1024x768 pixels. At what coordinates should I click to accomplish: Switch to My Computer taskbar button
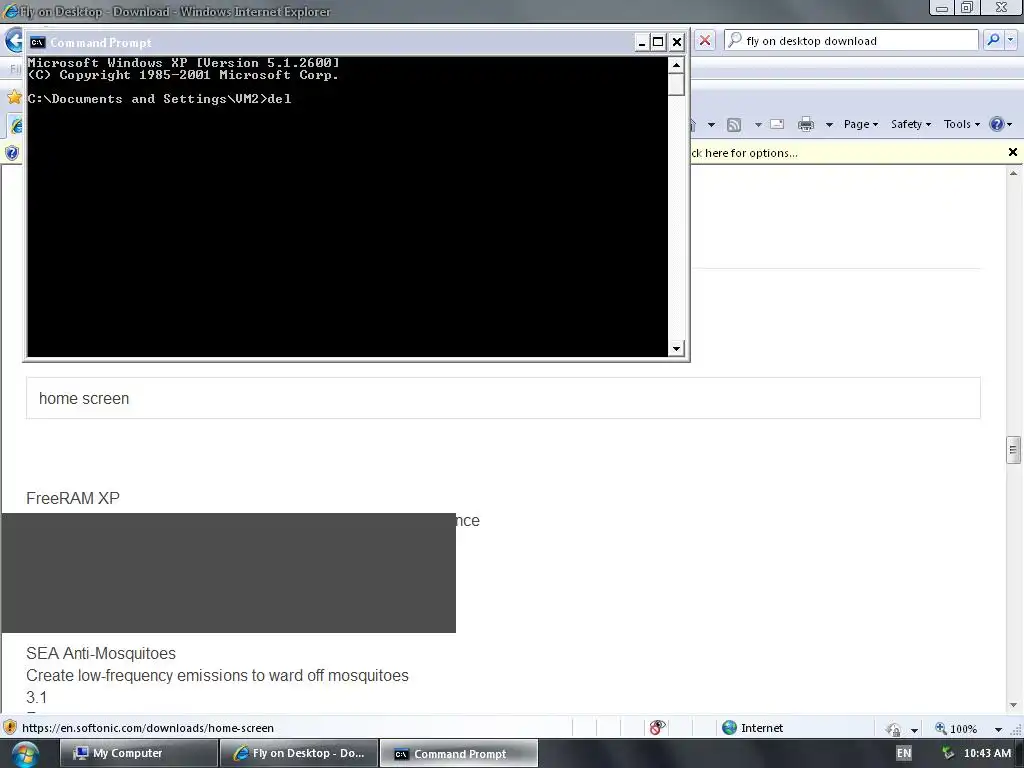[x=138, y=753]
